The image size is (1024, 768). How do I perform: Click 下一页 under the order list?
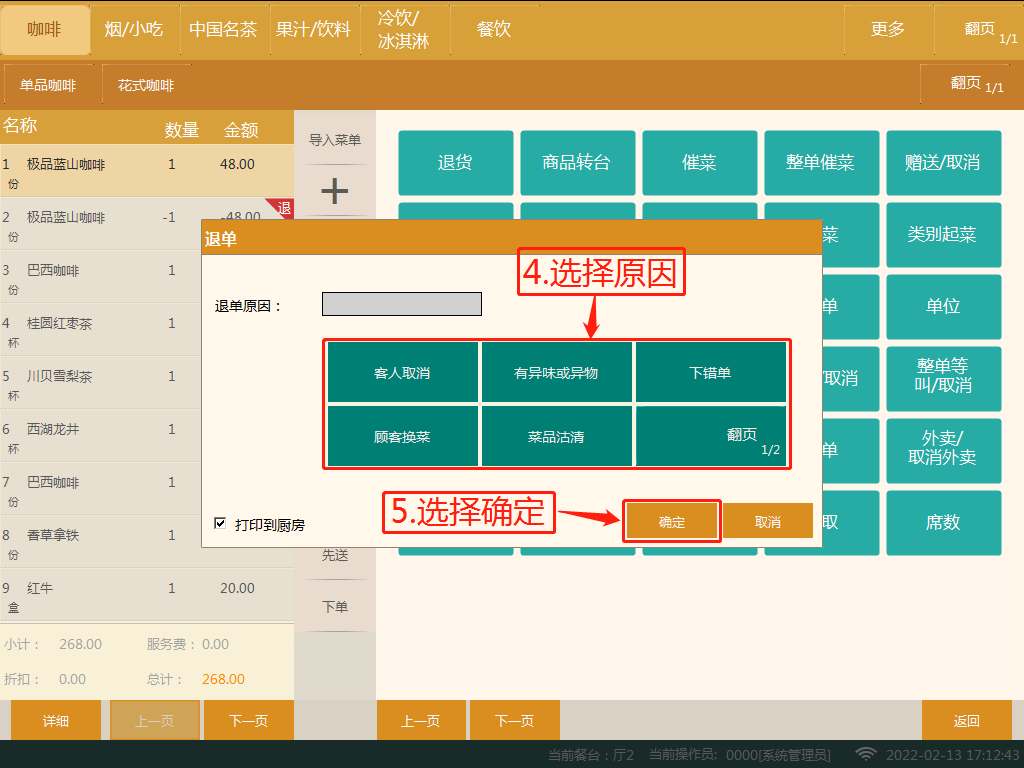pos(249,720)
